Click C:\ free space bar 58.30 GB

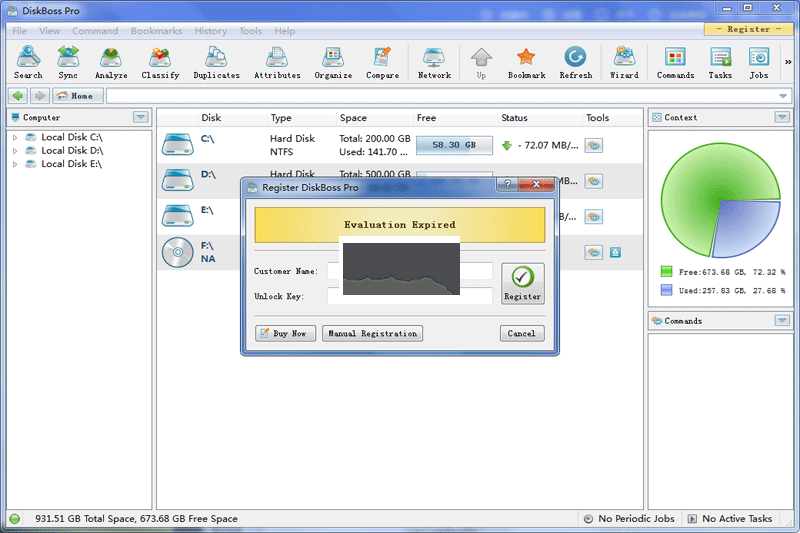[454, 145]
